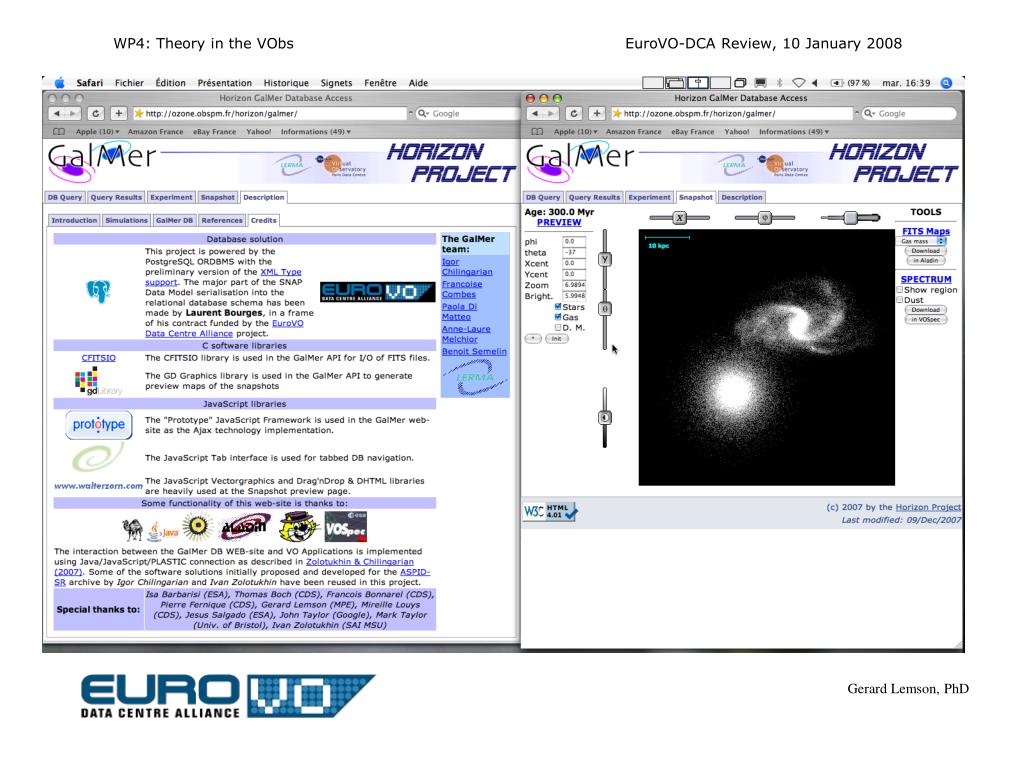This screenshot has height=768, width=1024.
Task: Click back/forward arrows in right Safari window
Action: [x=543, y=114]
